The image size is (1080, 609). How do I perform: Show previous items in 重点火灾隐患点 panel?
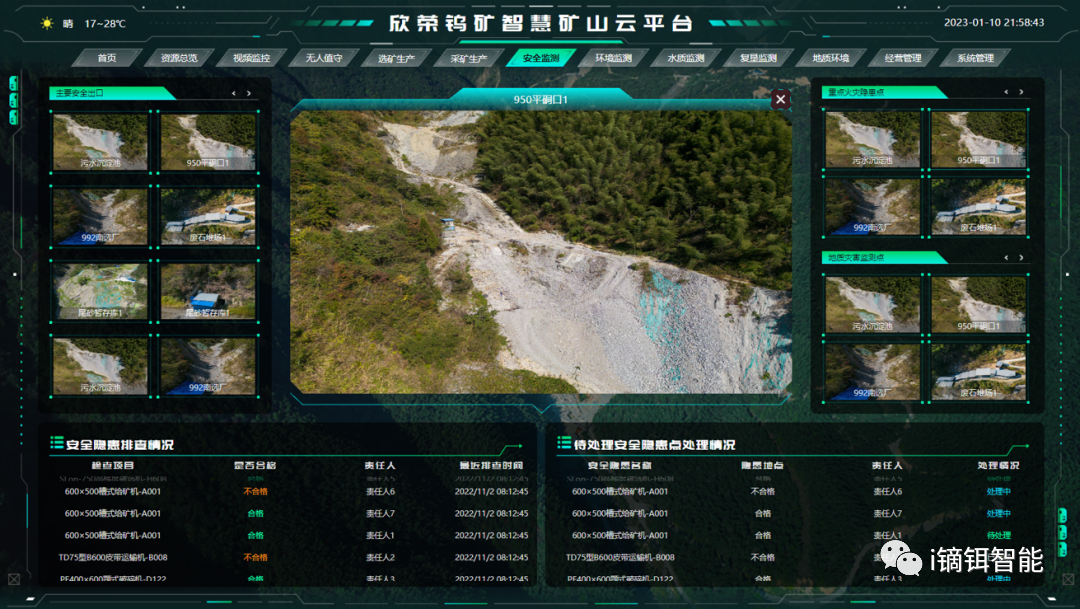point(1005,92)
